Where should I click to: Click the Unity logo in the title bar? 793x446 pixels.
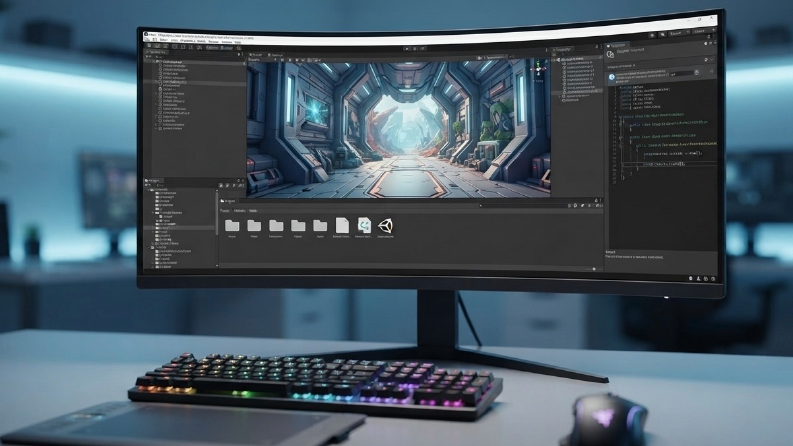point(146,34)
